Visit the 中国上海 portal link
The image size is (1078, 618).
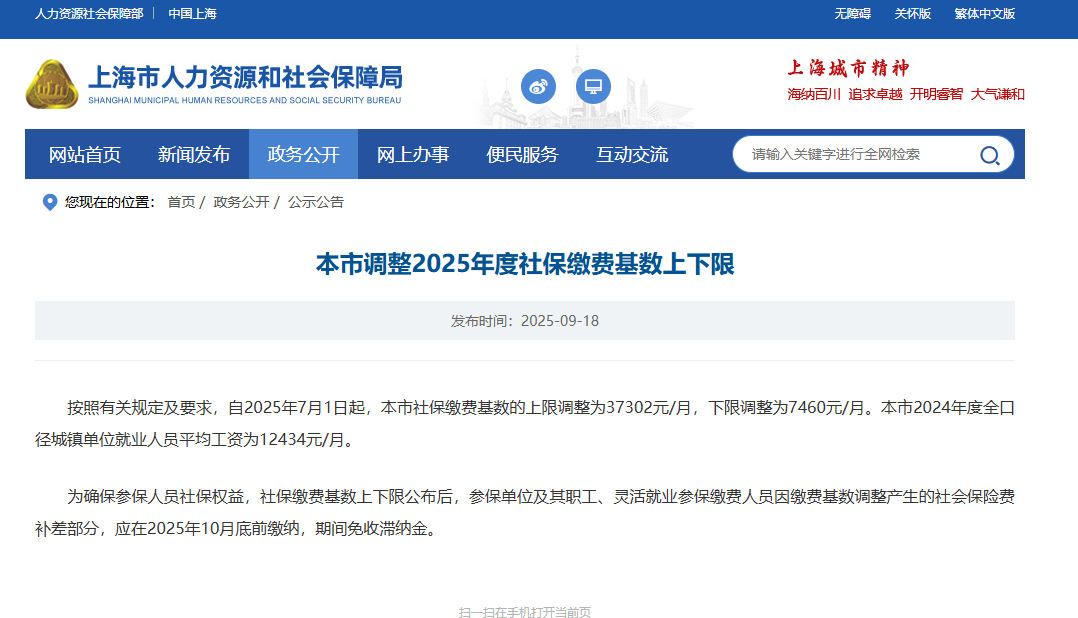pyautogui.click(x=192, y=14)
